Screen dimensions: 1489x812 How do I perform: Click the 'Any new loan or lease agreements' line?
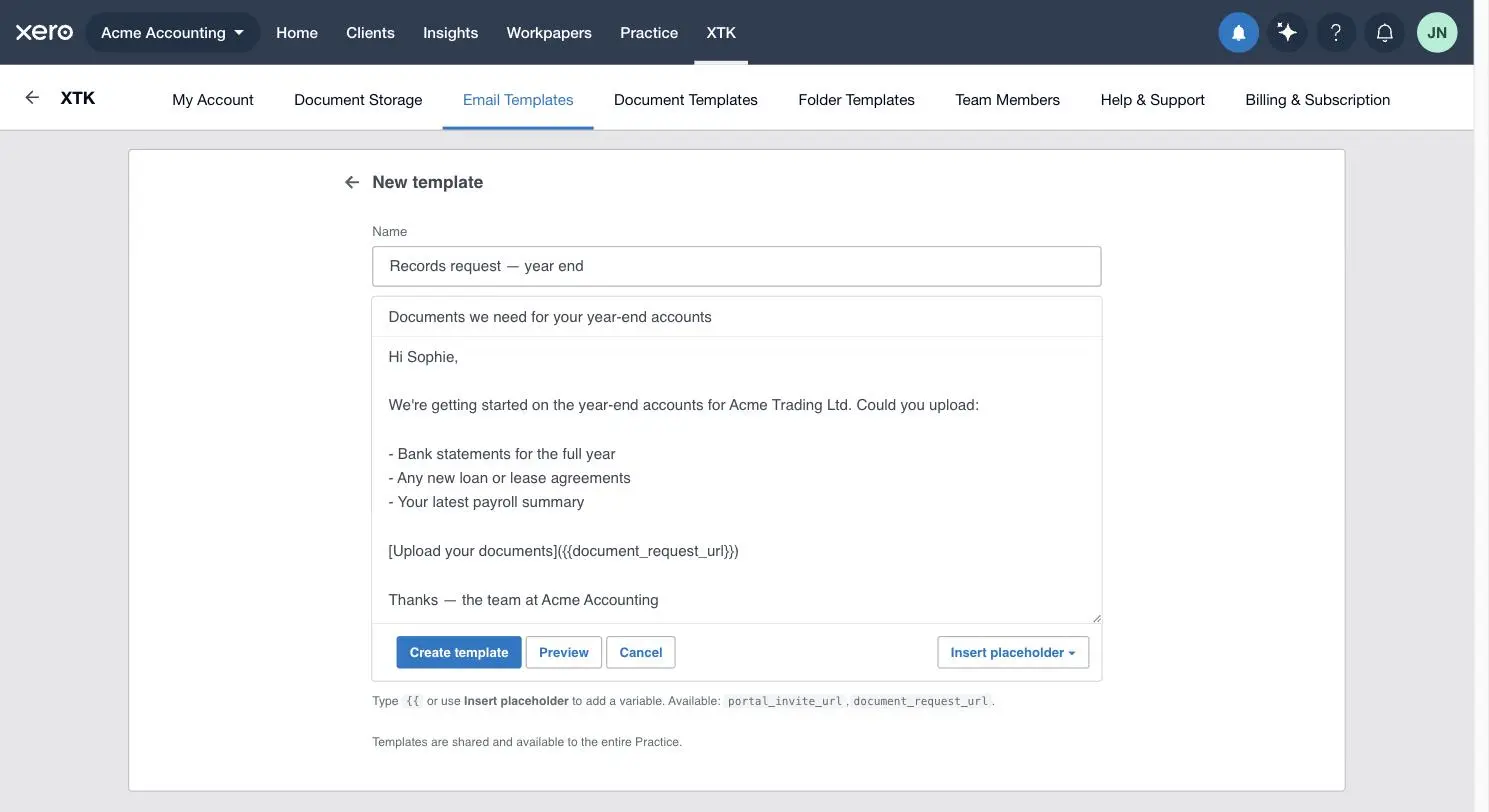coord(509,478)
